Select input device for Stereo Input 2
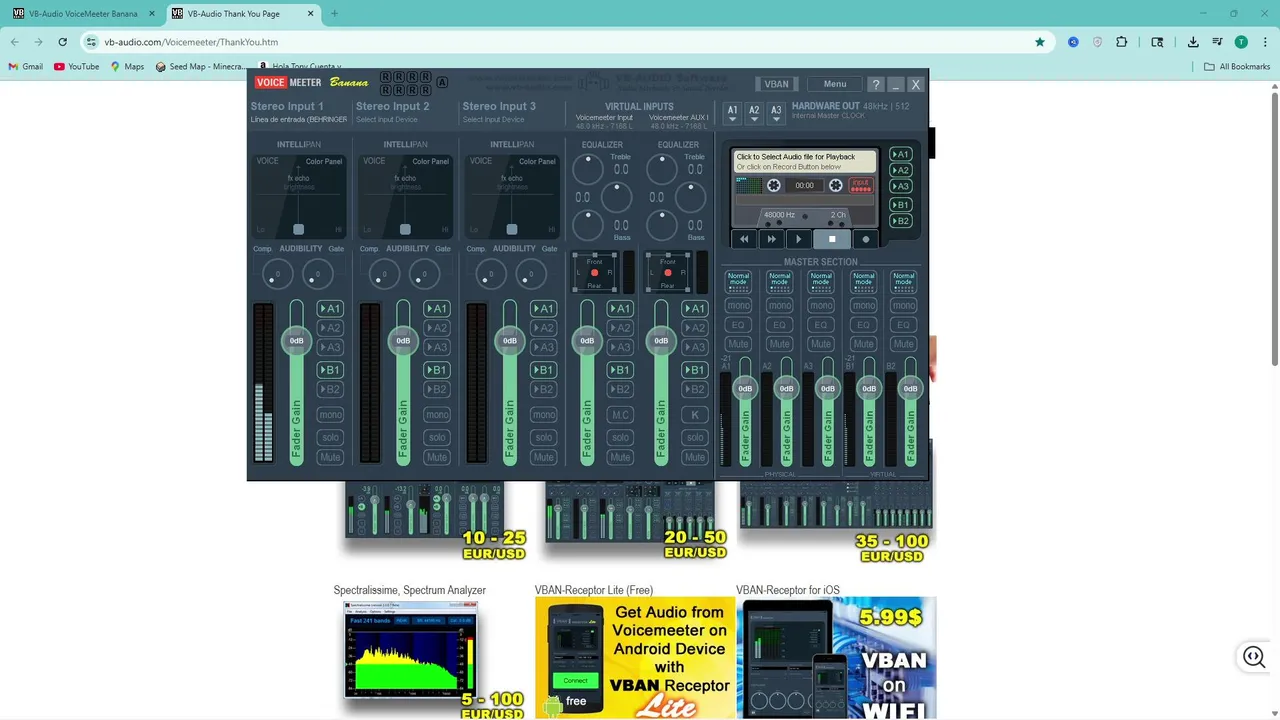 click(387, 120)
